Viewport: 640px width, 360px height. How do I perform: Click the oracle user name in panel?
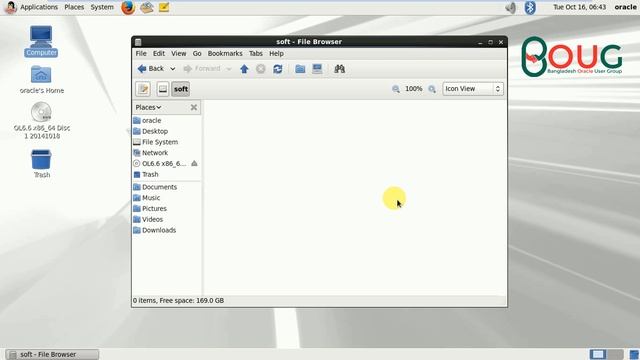click(x=625, y=7)
